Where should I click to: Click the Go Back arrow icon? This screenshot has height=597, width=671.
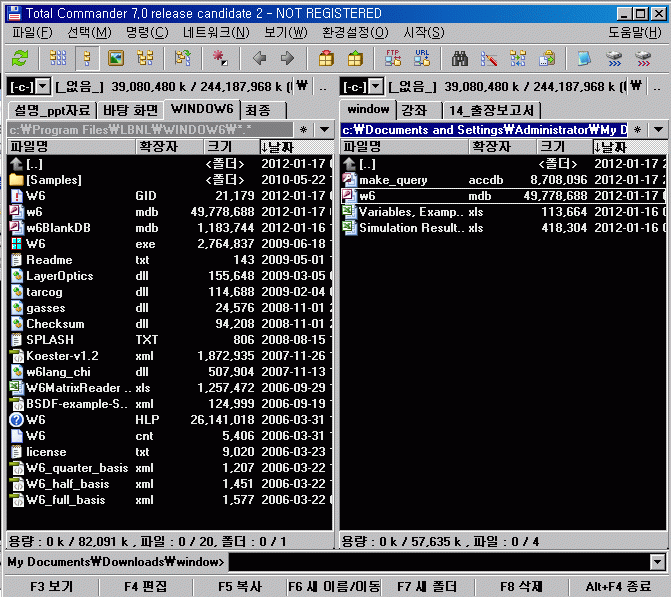pyautogui.click(x=260, y=58)
